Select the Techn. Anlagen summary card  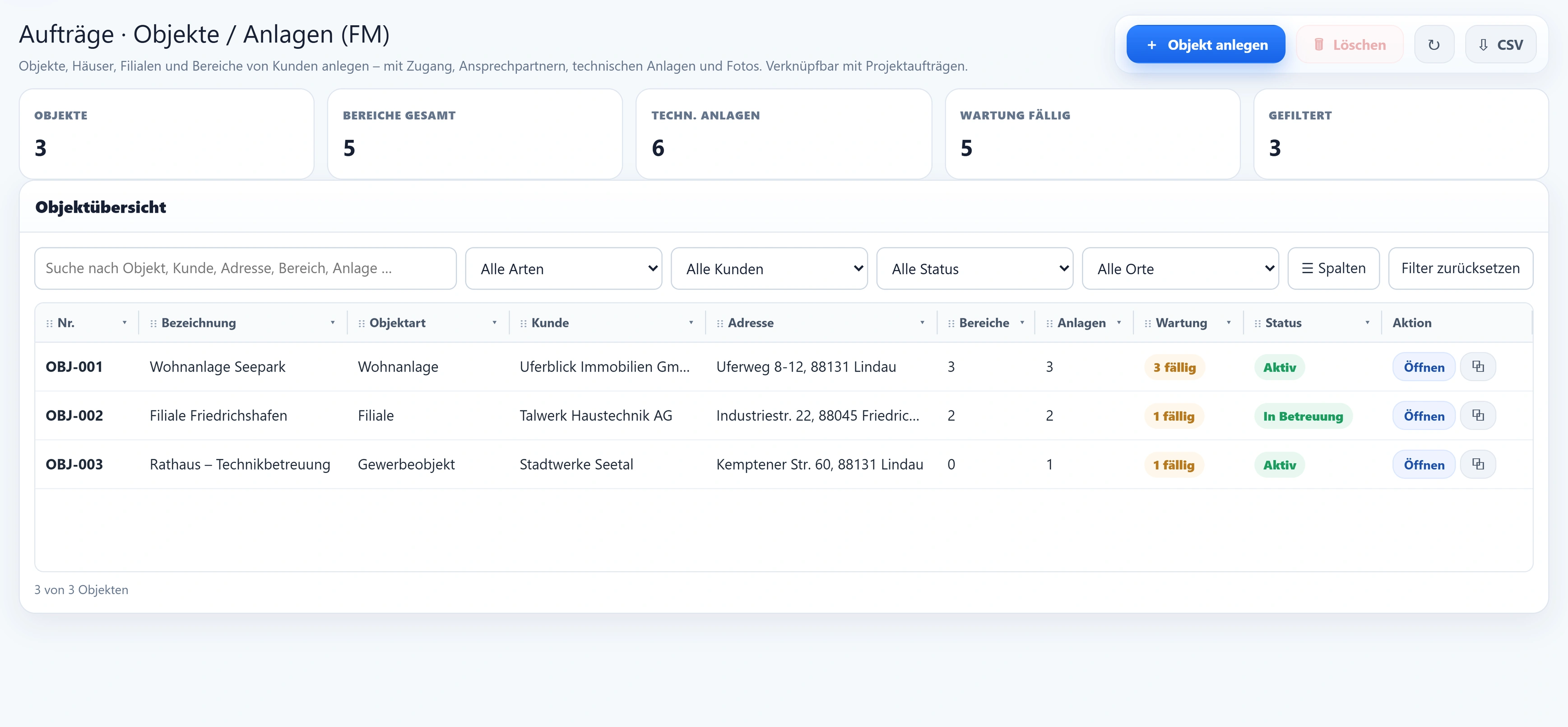(784, 134)
